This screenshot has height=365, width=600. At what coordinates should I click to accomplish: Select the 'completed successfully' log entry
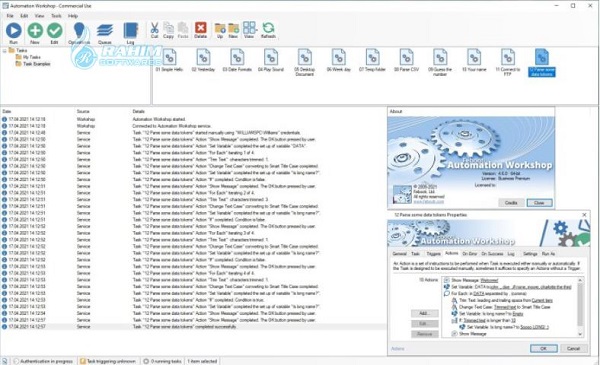click(x=193, y=327)
